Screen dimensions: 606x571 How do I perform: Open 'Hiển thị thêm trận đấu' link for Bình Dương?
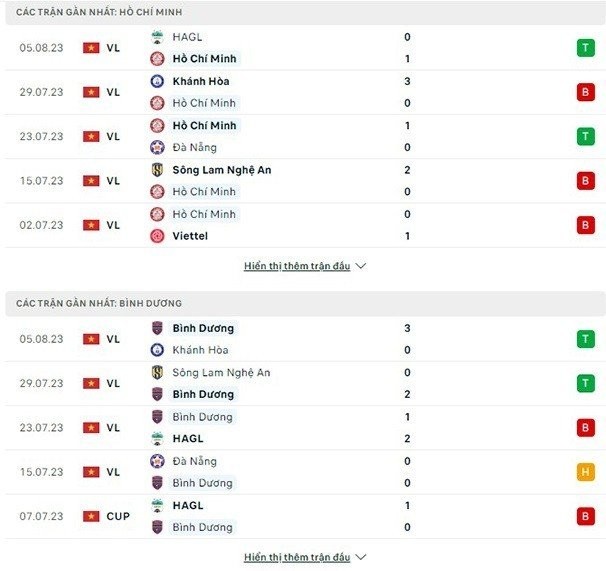(297, 557)
